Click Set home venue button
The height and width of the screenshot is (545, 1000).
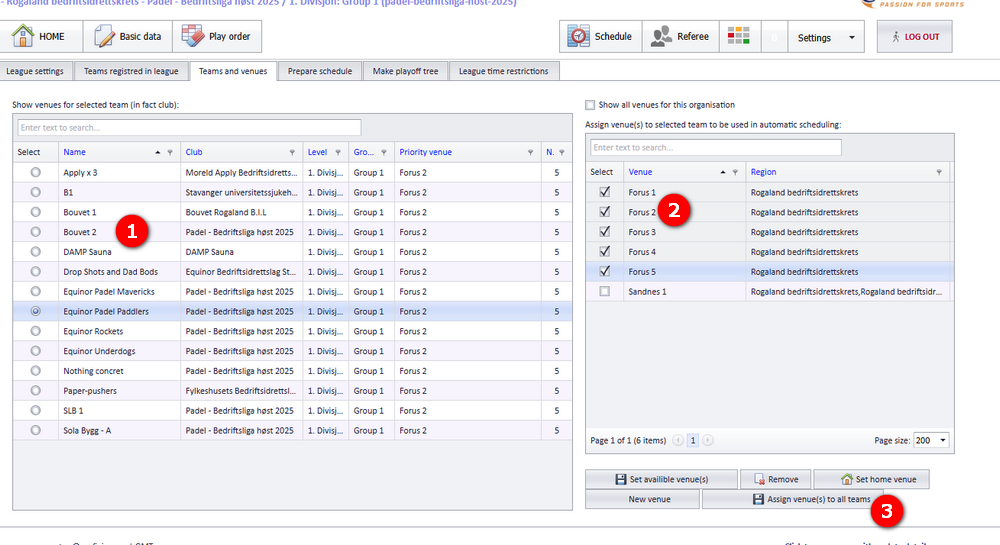pyautogui.click(x=871, y=479)
